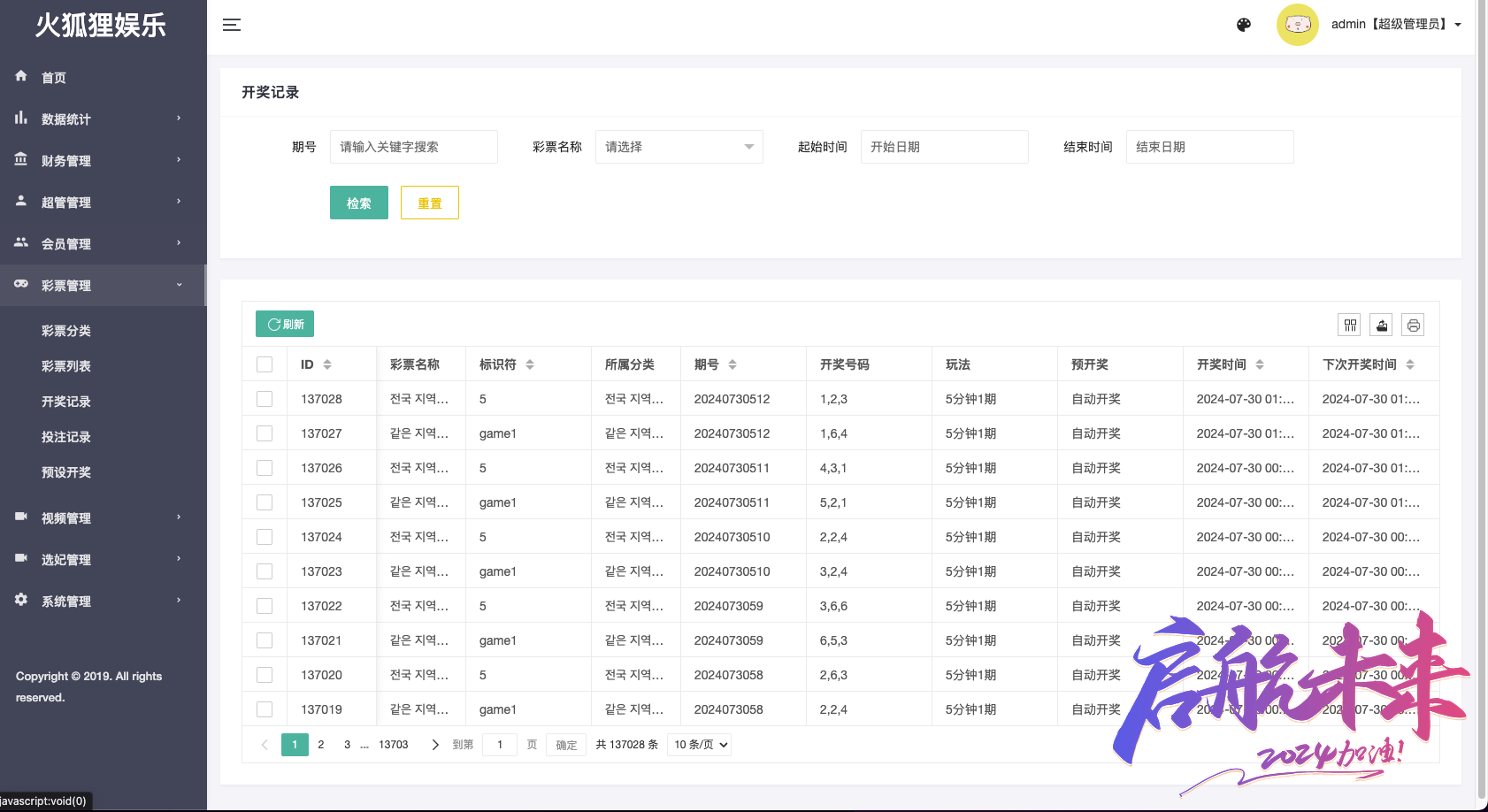Image resolution: width=1488 pixels, height=812 pixels.
Task: Open the admin 超级管理员 user dropdown
Action: 1396,25
